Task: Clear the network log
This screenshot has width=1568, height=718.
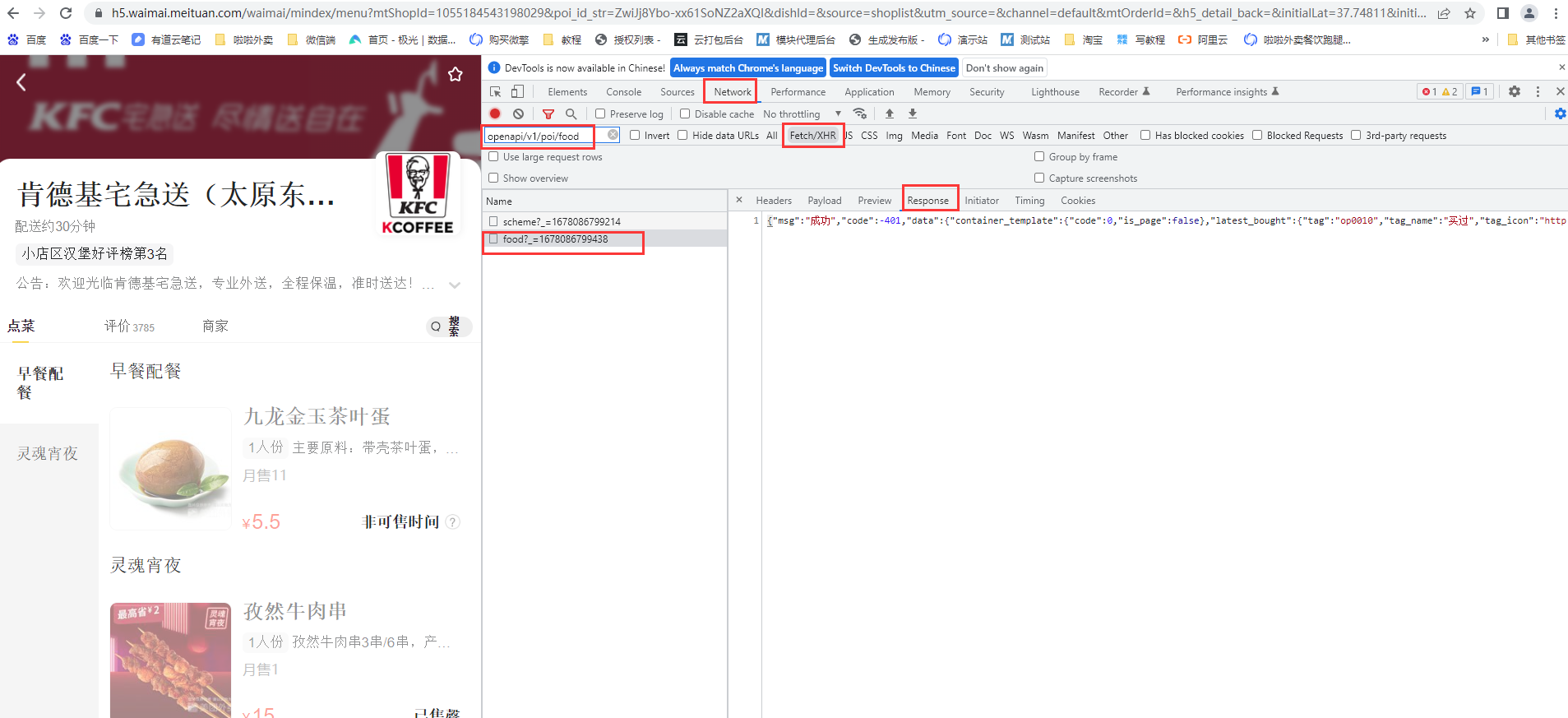Action: tap(518, 113)
